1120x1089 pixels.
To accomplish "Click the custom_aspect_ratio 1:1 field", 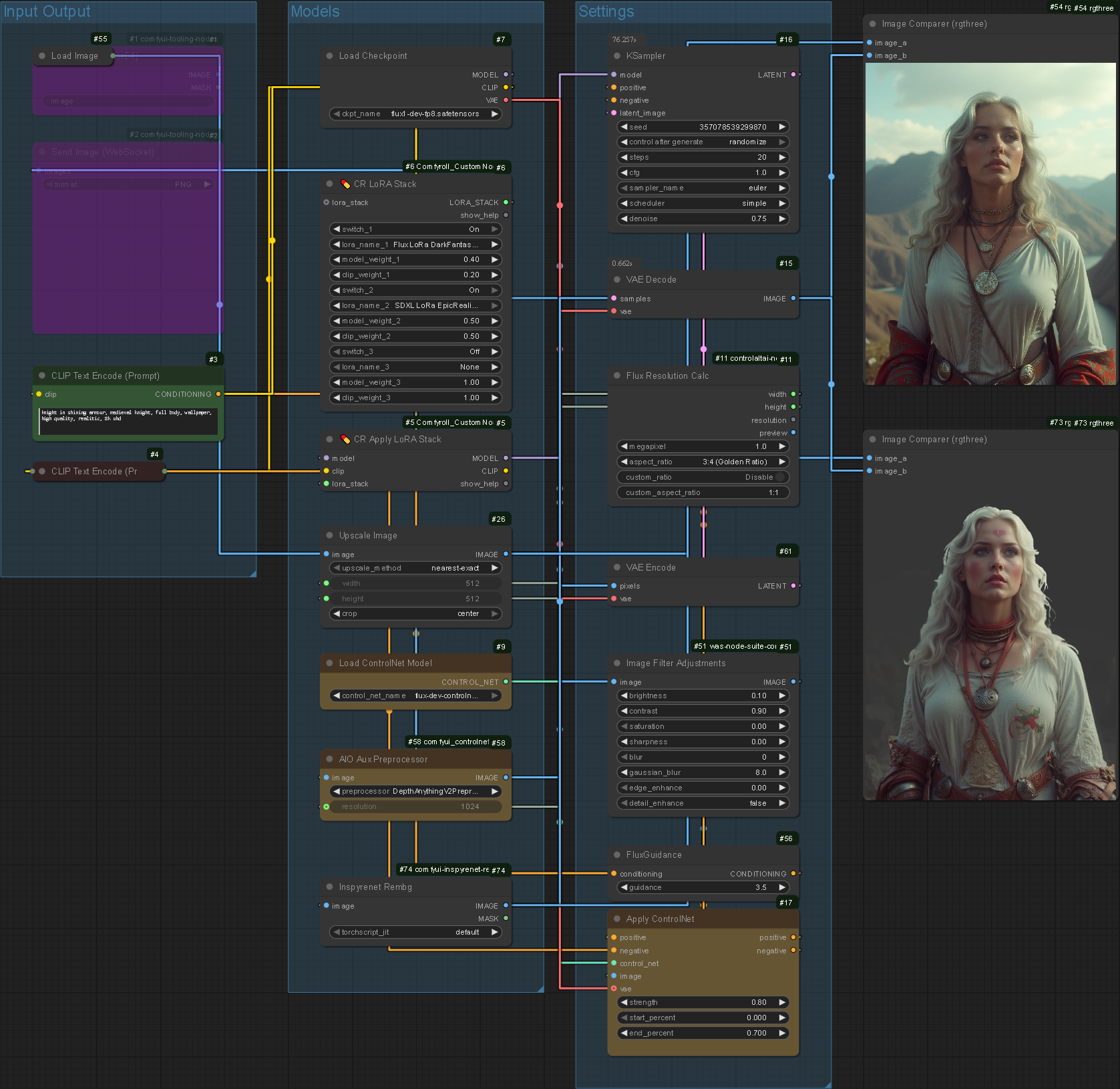I will tap(703, 493).
